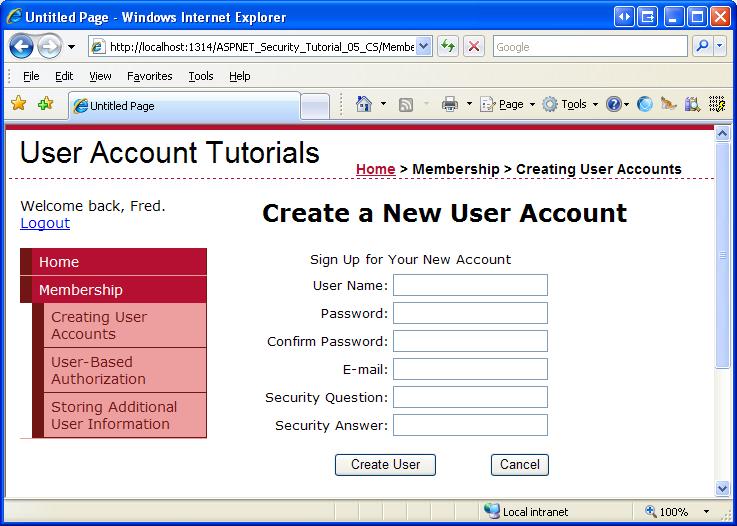Click the page scroll down arrow
The height and width of the screenshot is (526, 737).
click(x=722, y=488)
